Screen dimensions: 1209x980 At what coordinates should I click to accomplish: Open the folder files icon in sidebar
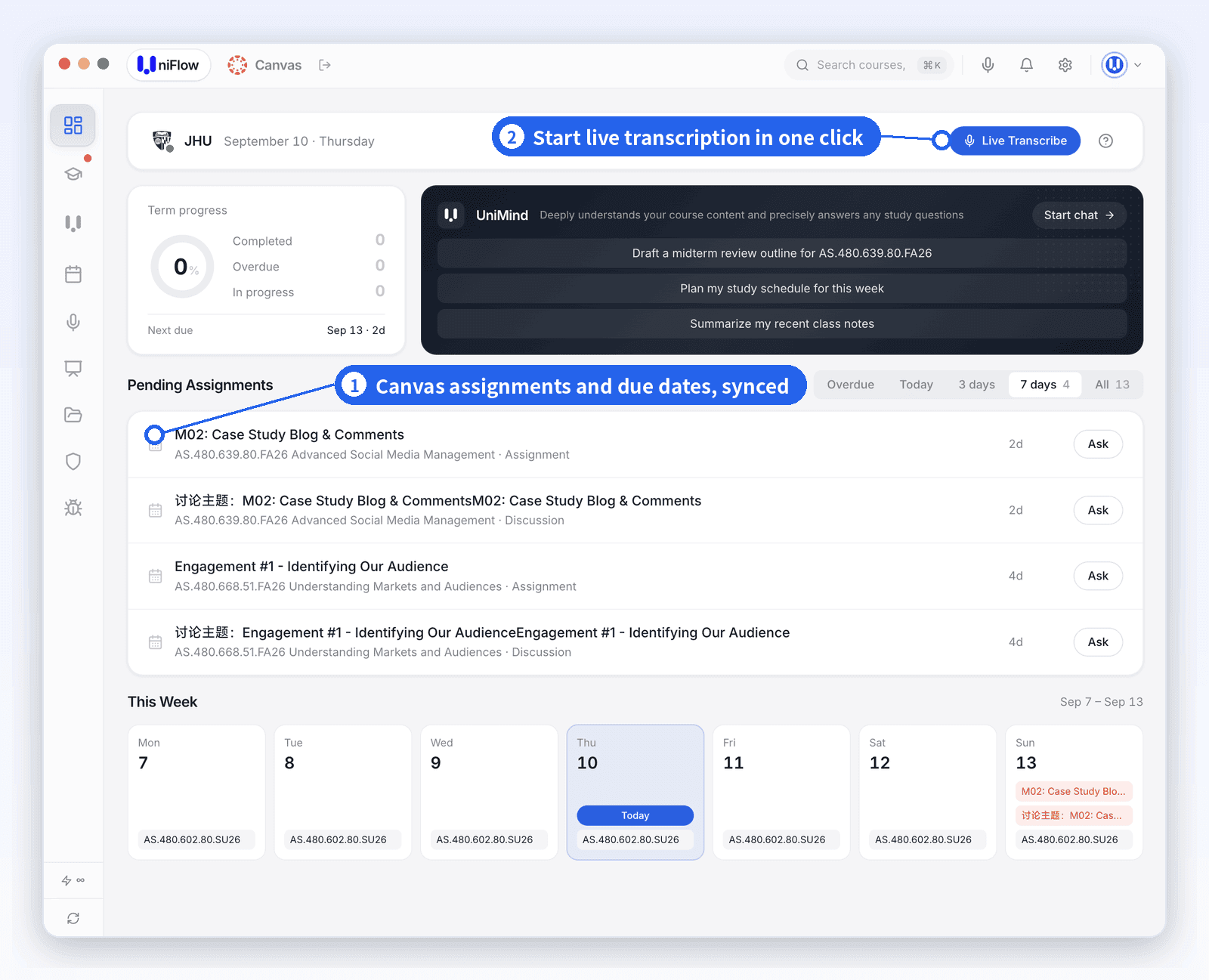pos(73,415)
